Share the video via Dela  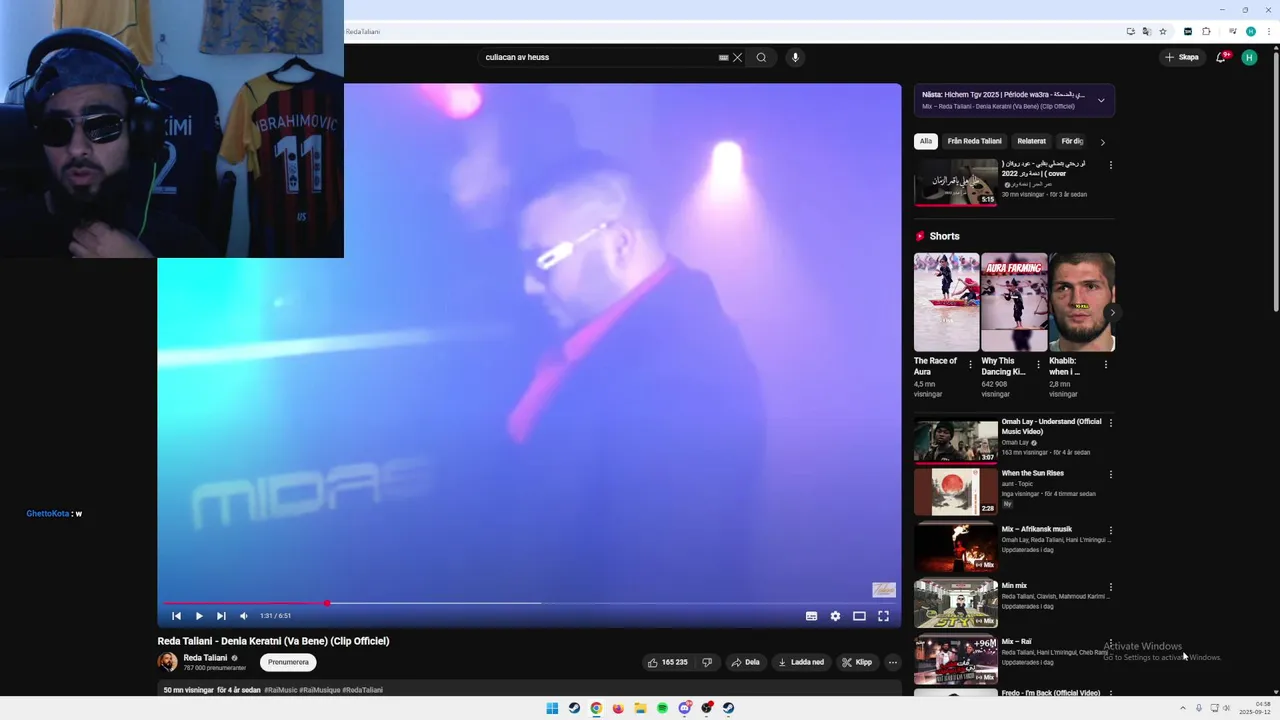[745, 662]
